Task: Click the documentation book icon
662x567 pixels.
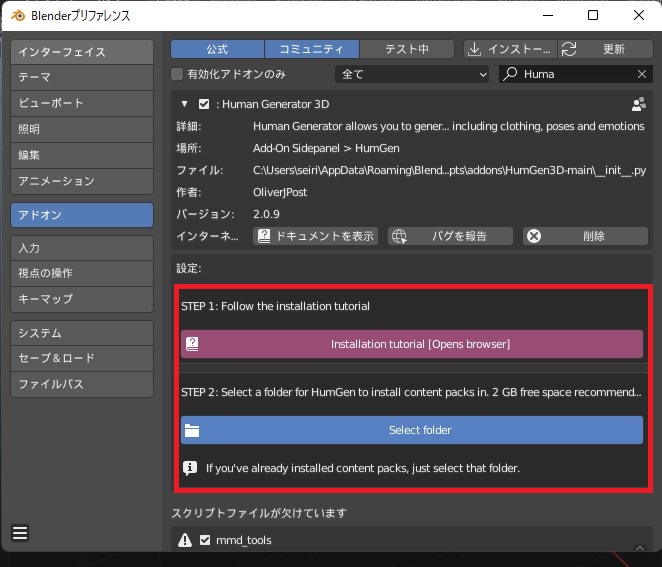Action: 264,236
